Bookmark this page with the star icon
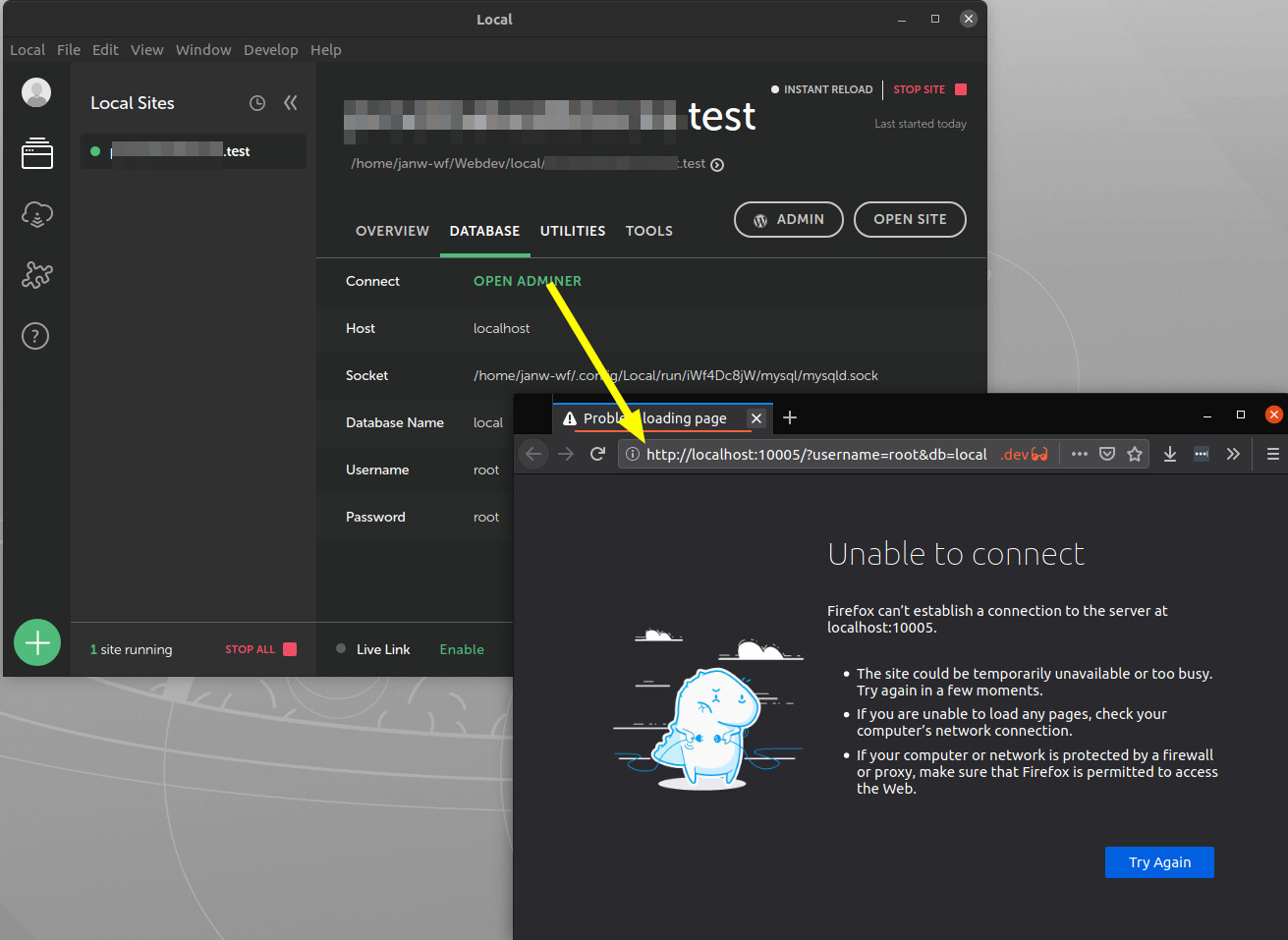This screenshot has height=940, width=1288. (1135, 454)
